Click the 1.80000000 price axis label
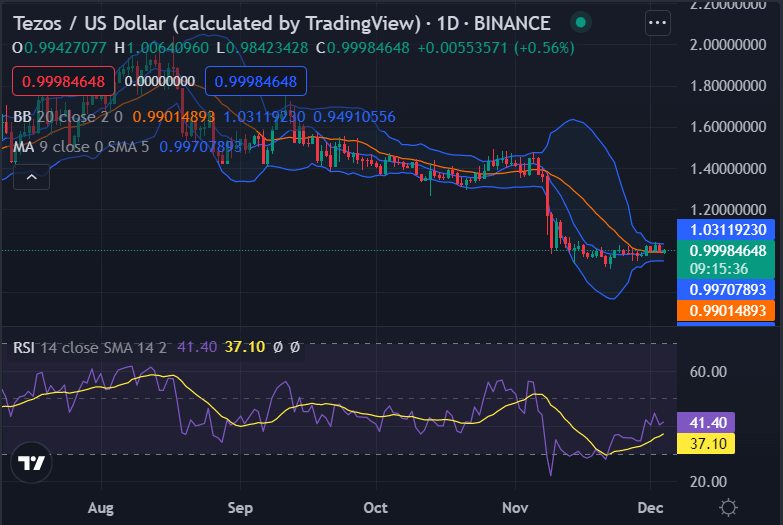Viewport: 783px width, 525px height. pos(728,86)
